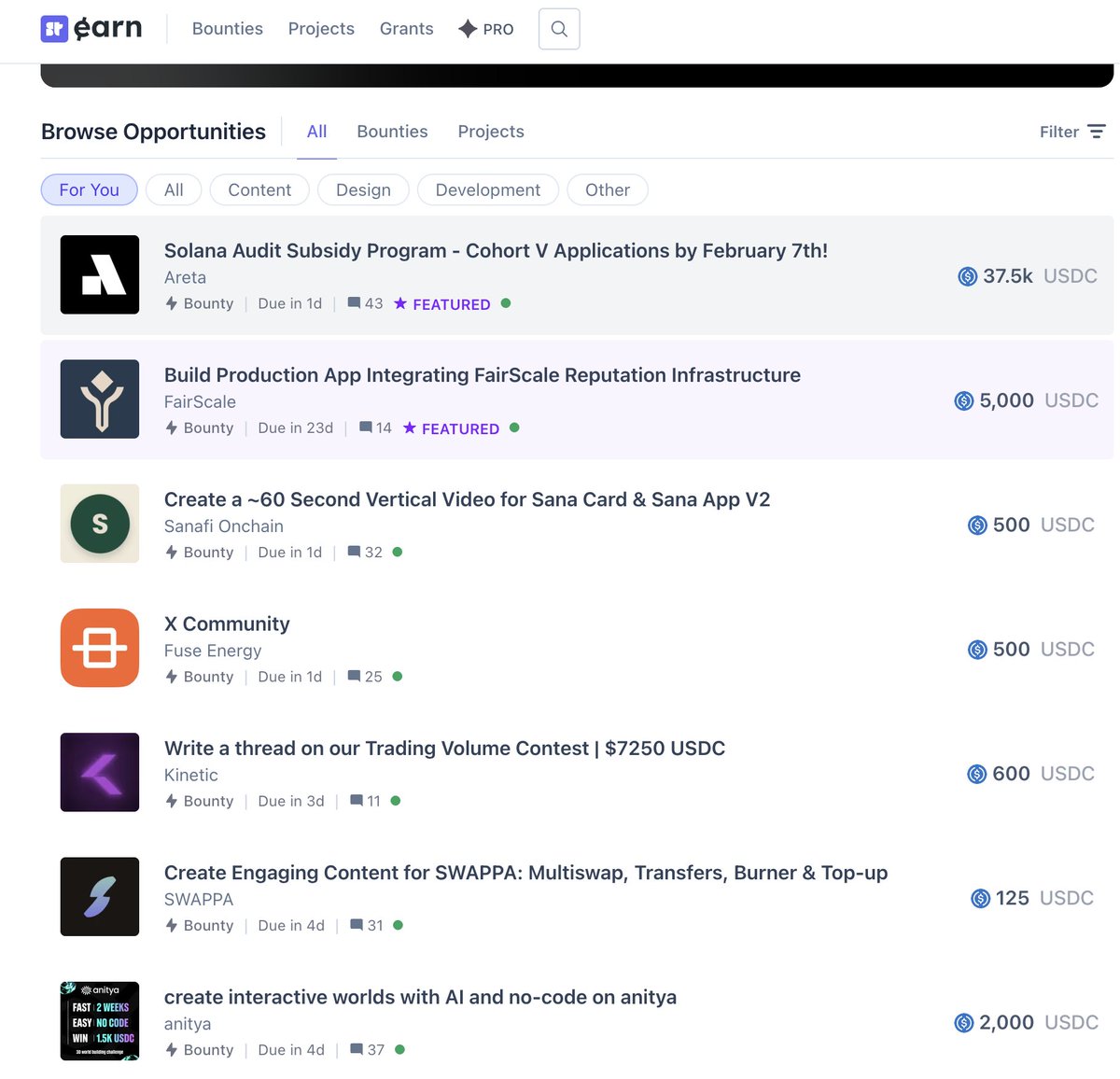
Task: Click the Fuse Energy sponsor name
Action: pos(213,651)
